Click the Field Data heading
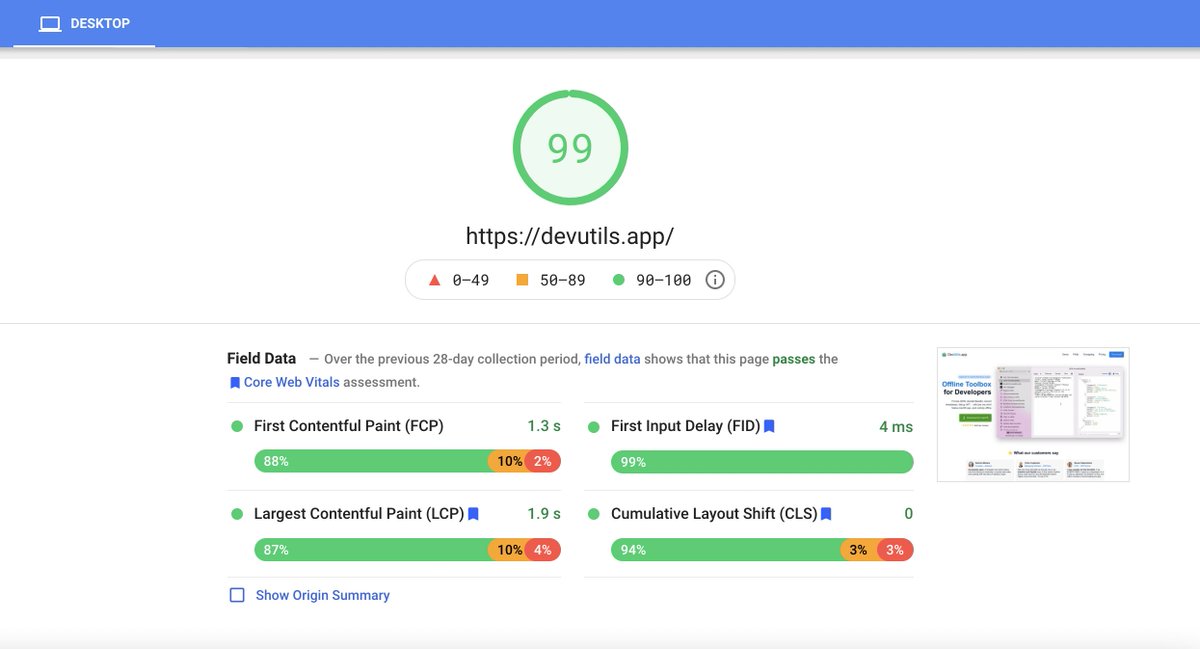This screenshot has height=649, width=1200. (x=262, y=358)
